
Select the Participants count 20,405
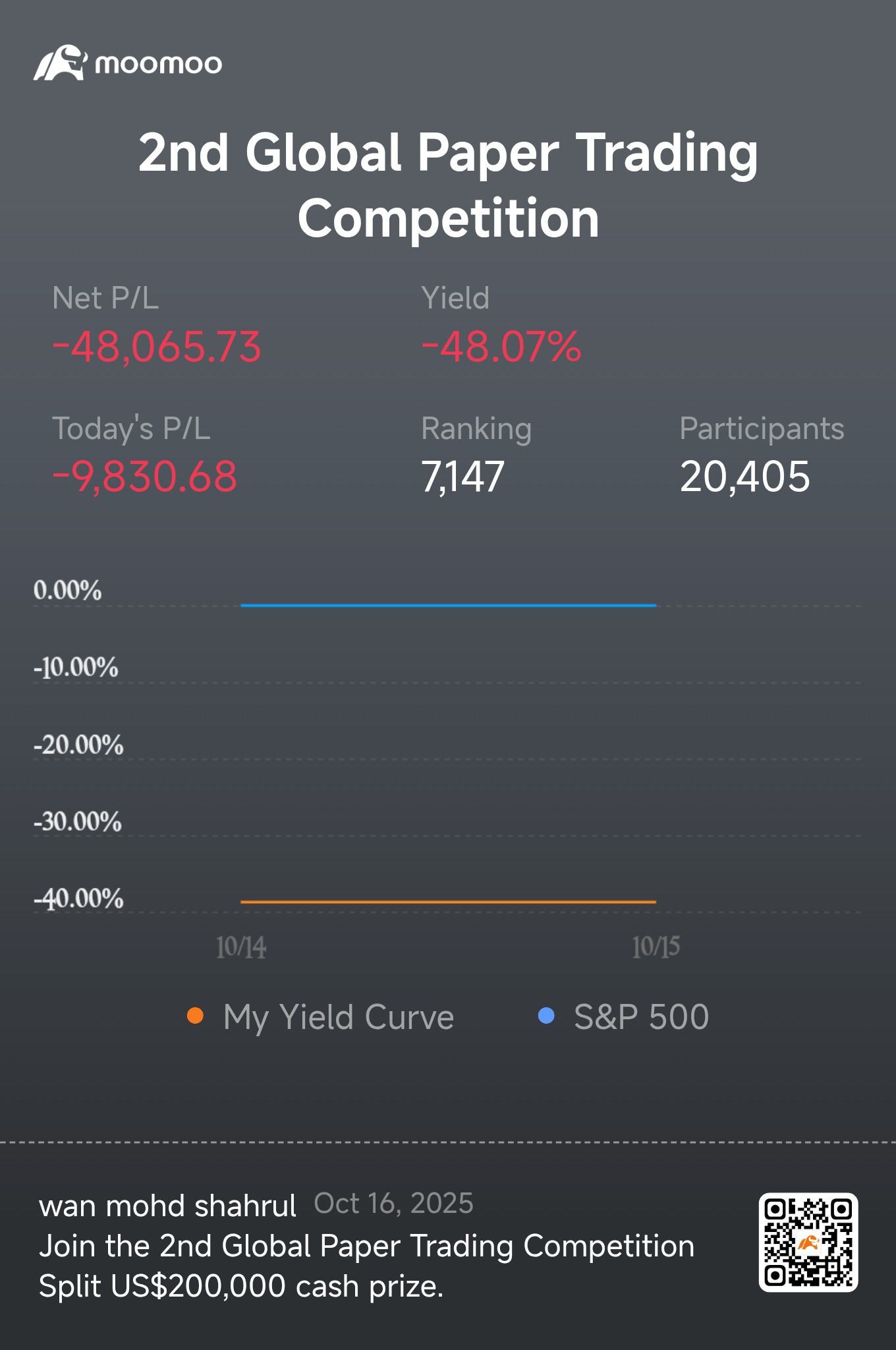[x=744, y=477]
